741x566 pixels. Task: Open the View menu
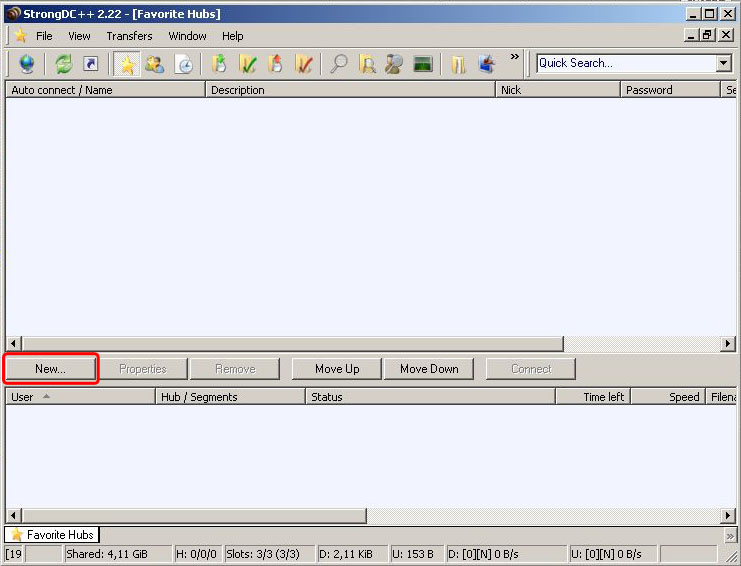tap(79, 36)
